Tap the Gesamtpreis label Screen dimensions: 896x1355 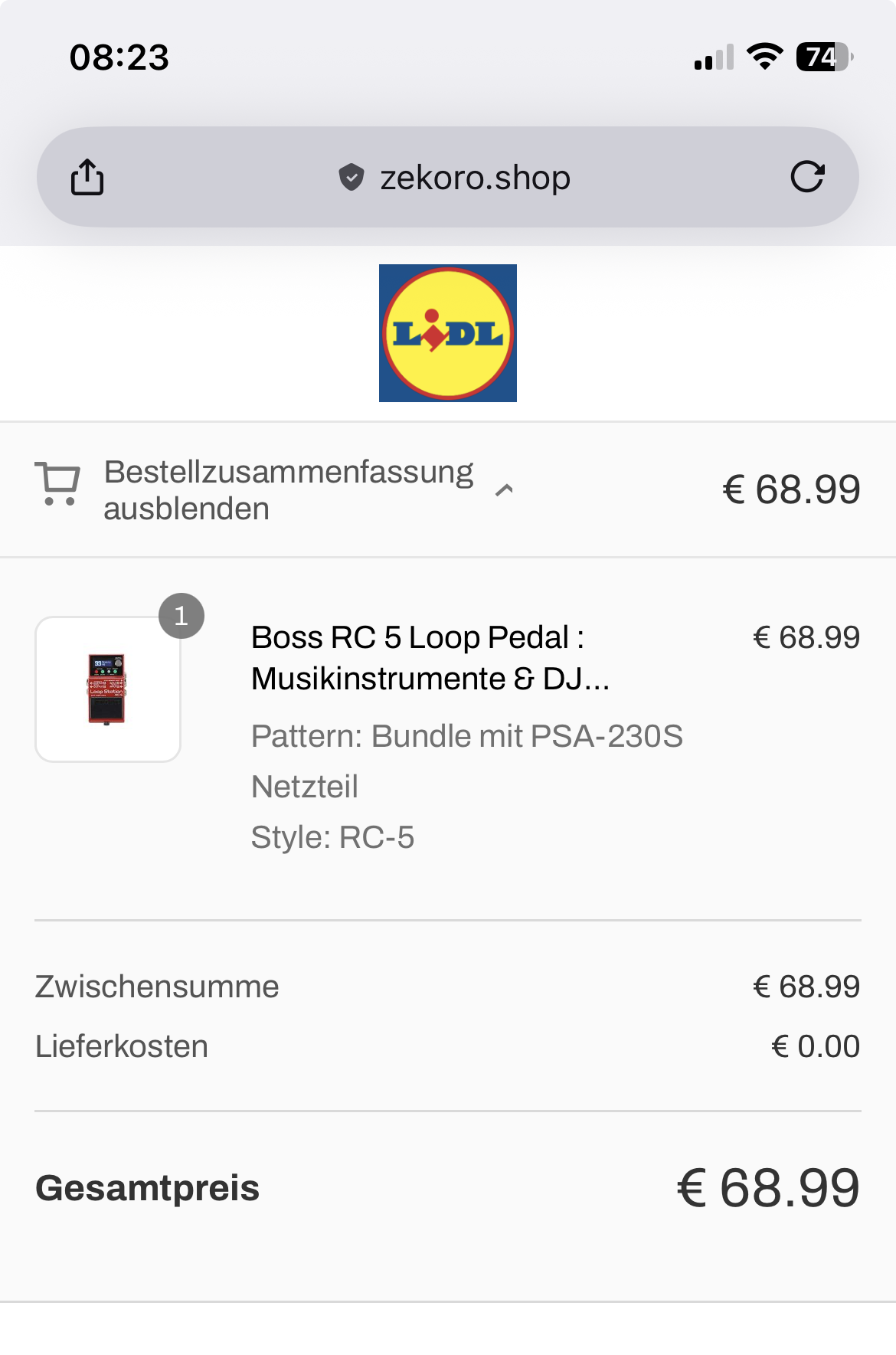[148, 1189]
